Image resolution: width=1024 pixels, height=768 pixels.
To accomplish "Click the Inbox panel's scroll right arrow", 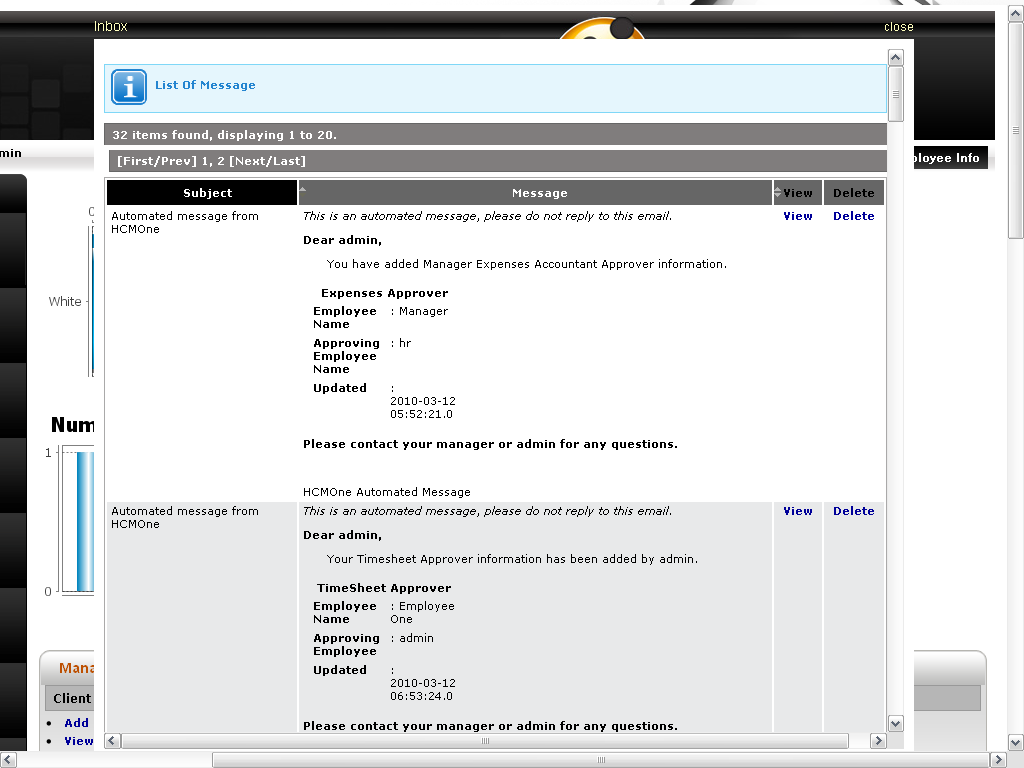I will (x=878, y=741).
